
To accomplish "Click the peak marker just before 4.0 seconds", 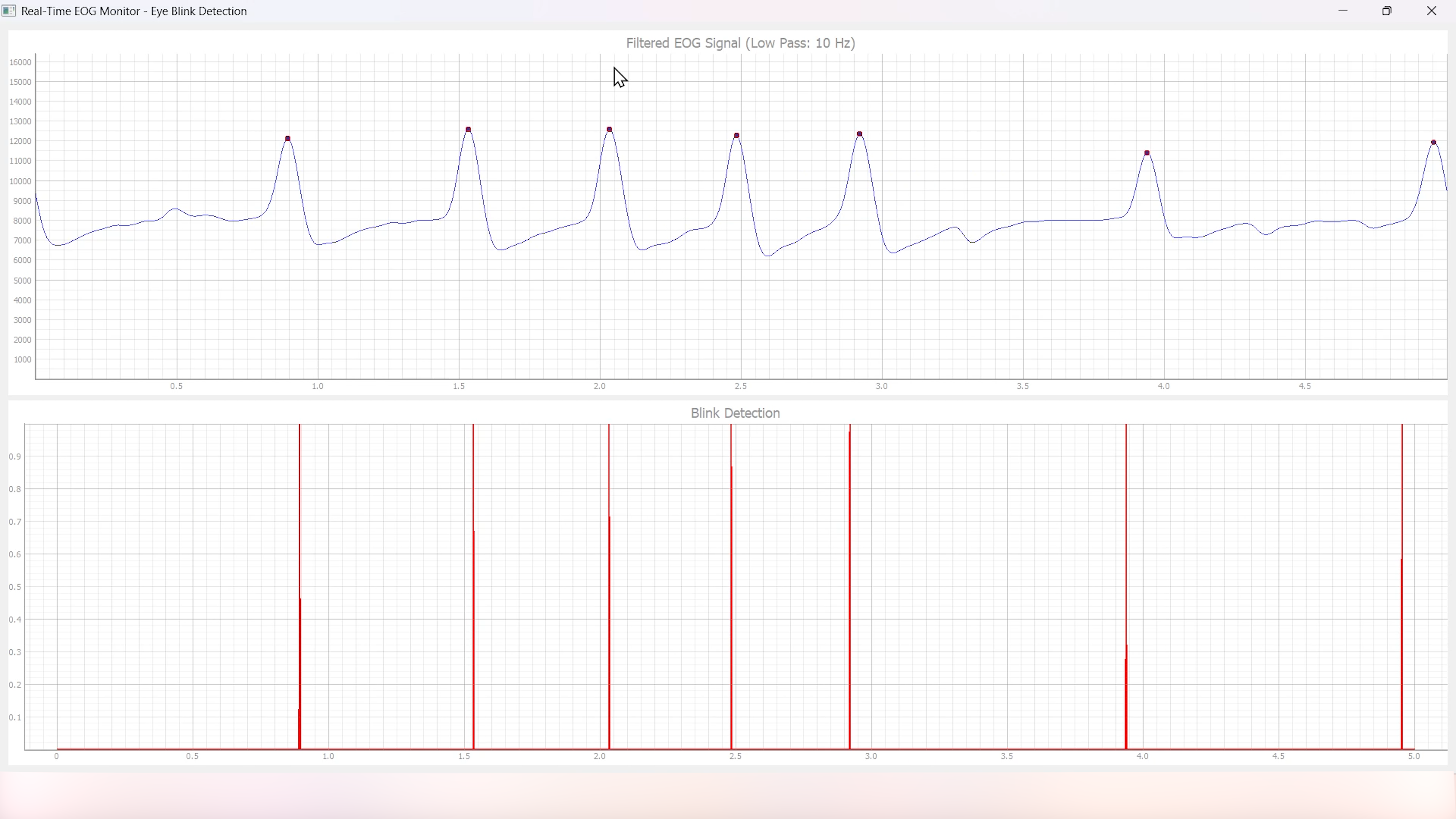I will click(x=1147, y=153).
